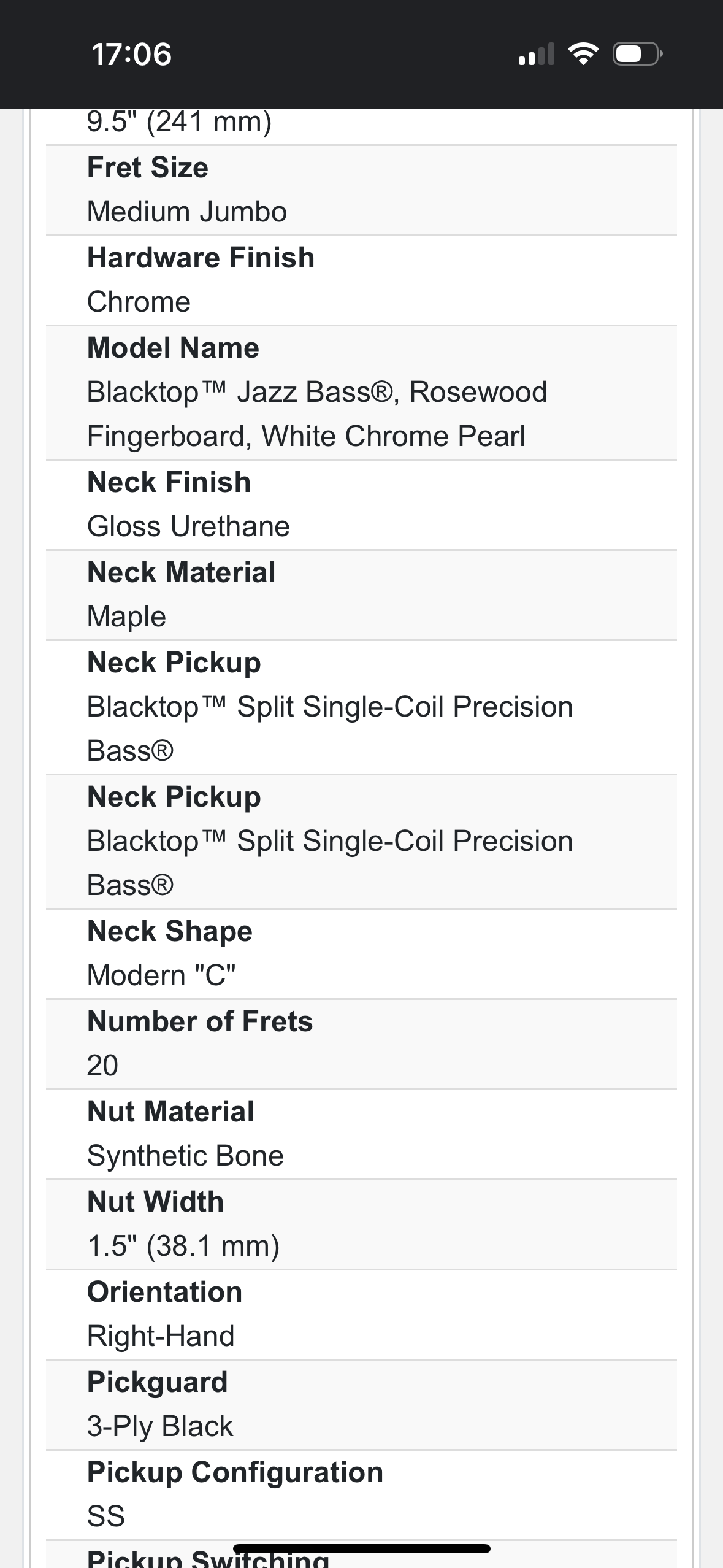Image resolution: width=723 pixels, height=1568 pixels.
Task: Click the Neck Material heading
Action: [182, 572]
